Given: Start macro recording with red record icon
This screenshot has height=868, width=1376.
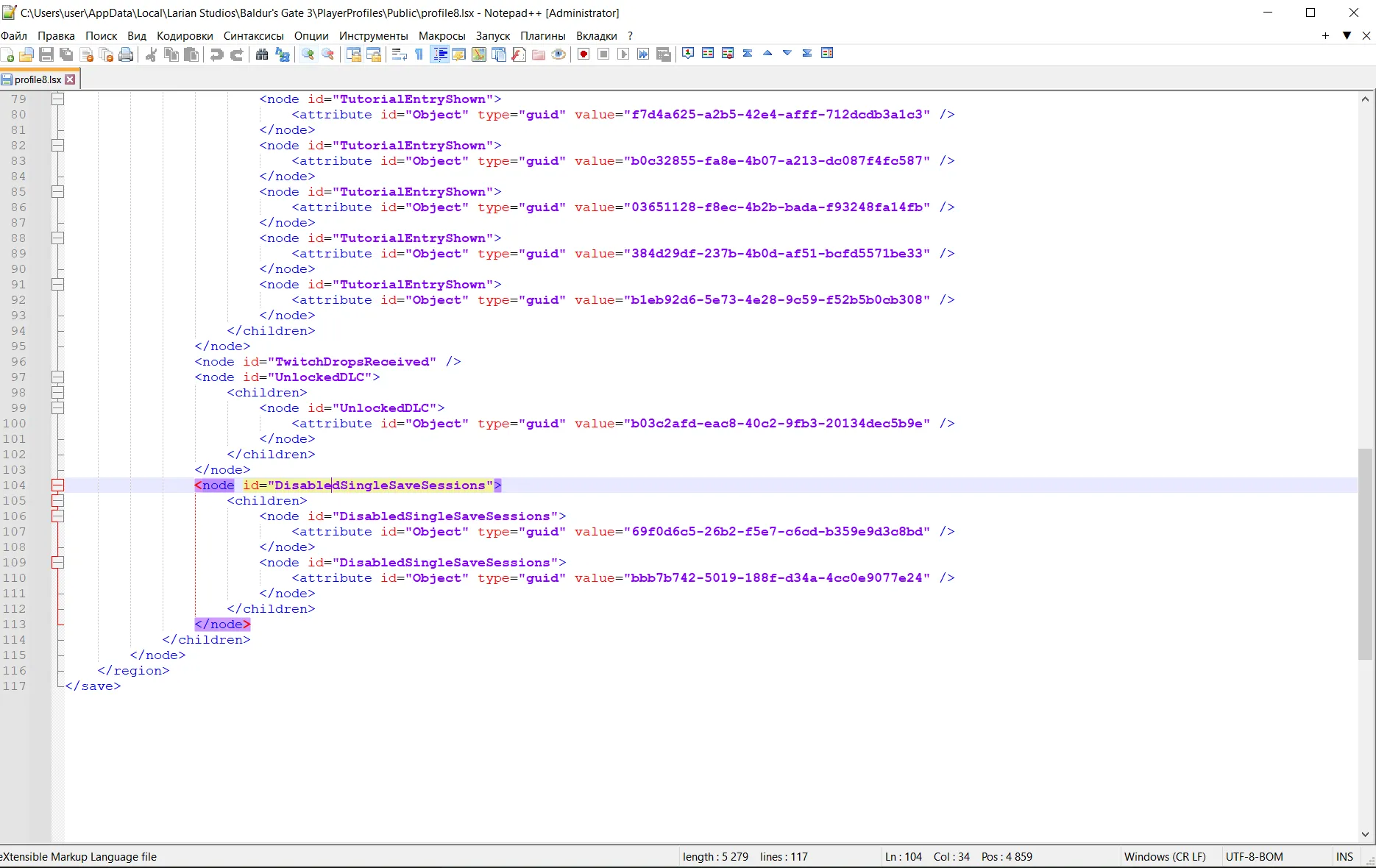Looking at the screenshot, I should pyautogui.click(x=584, y=54).
